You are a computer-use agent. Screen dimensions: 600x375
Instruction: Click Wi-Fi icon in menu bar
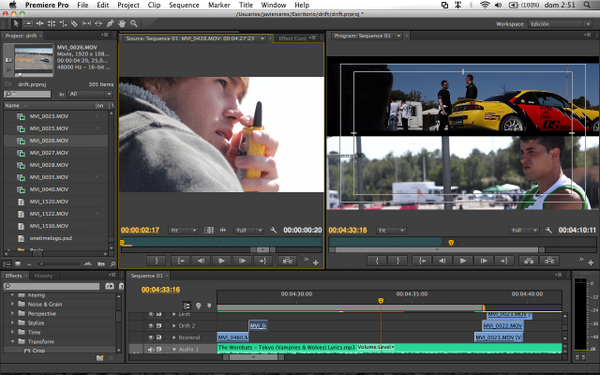pyautogui.click(x=485, y=5)
